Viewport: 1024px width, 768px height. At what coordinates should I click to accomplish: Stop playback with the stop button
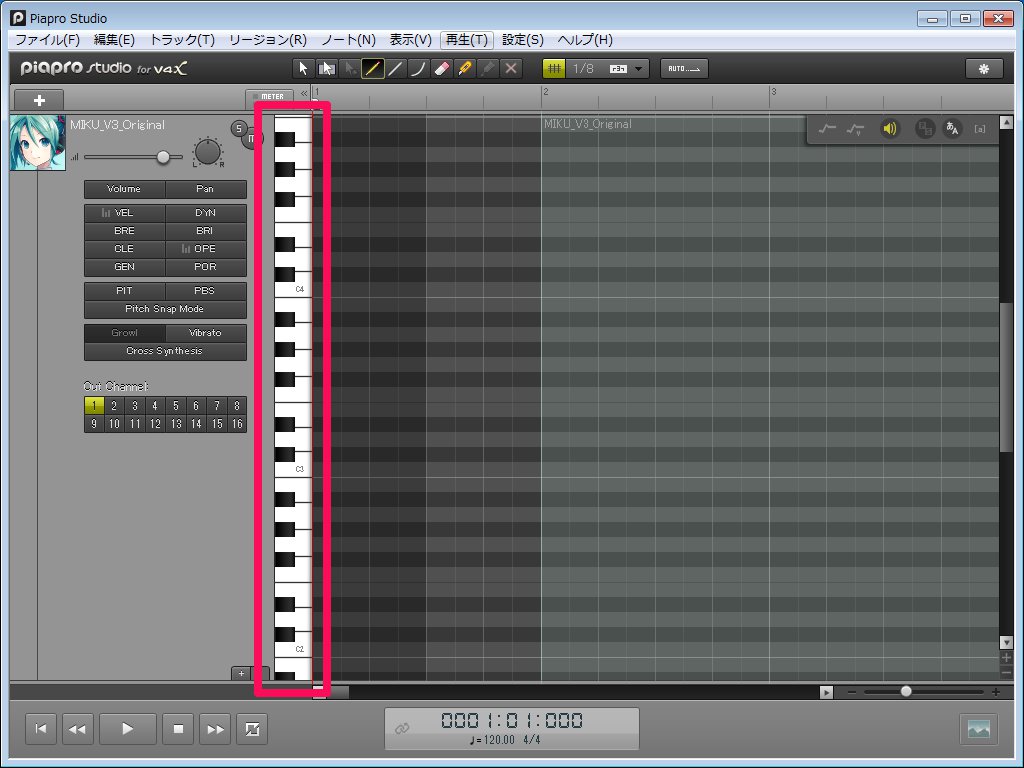tap(178, 729)
